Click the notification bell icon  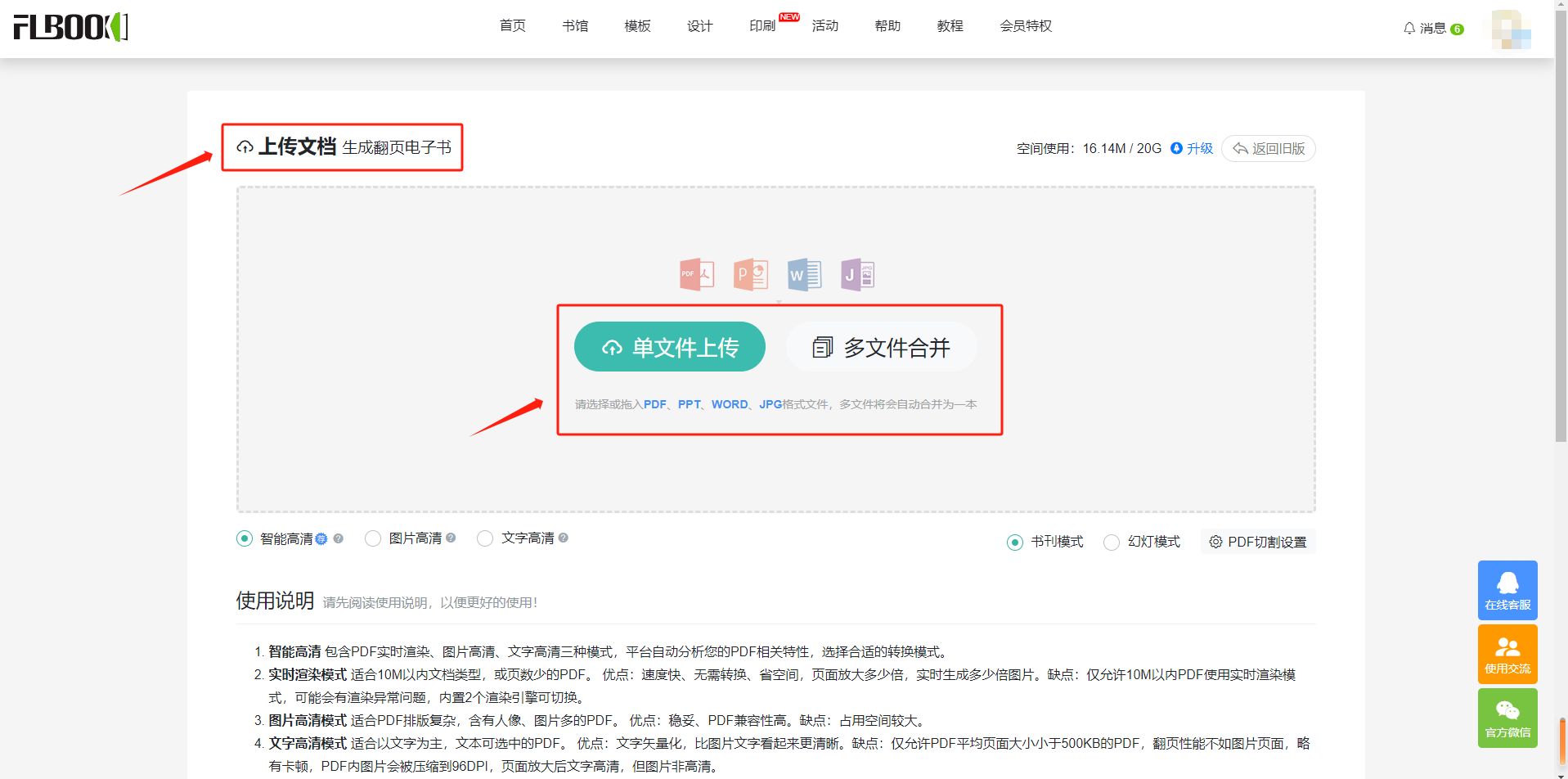[1409, 29]
